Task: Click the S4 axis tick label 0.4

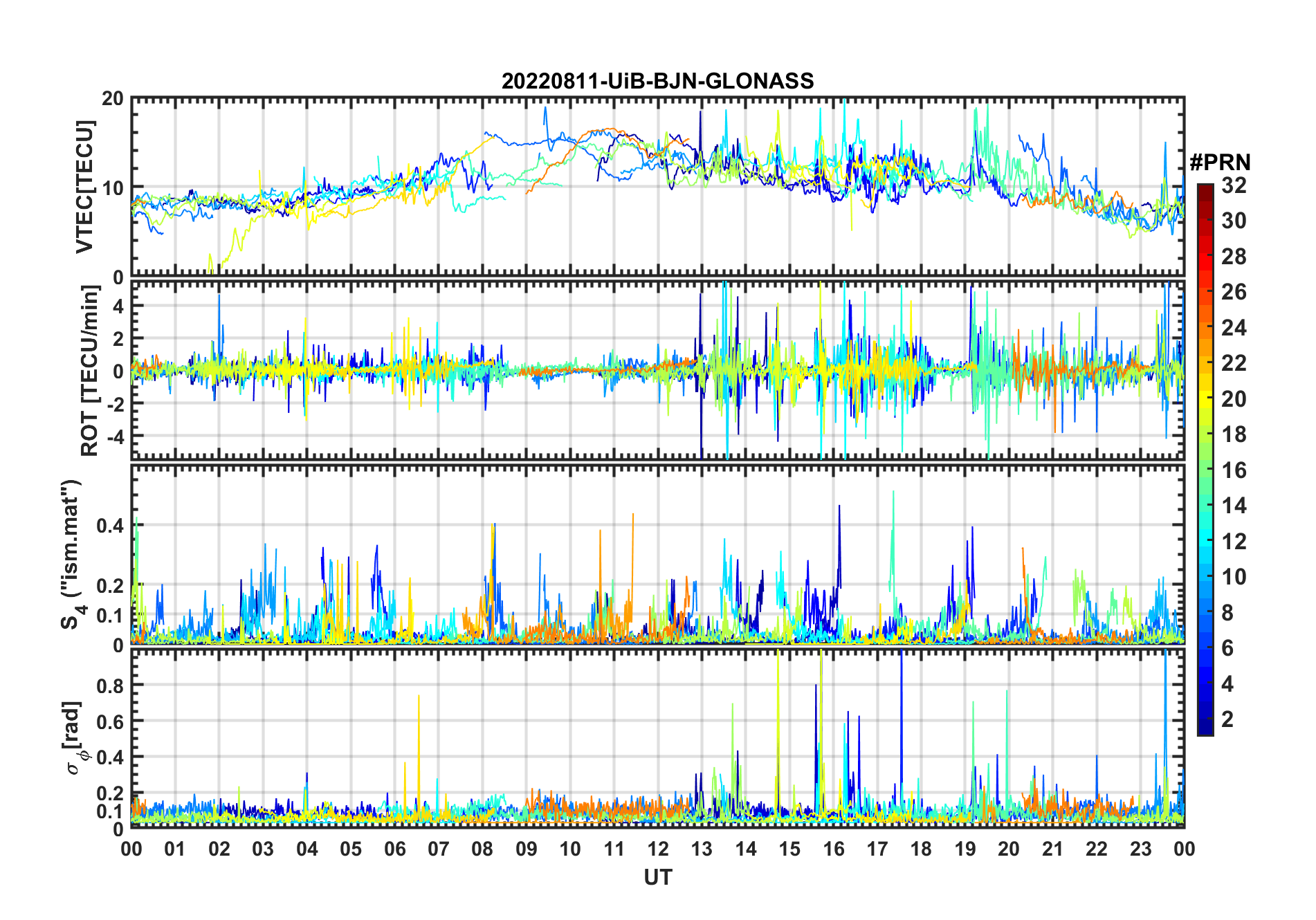Action: 110,526
